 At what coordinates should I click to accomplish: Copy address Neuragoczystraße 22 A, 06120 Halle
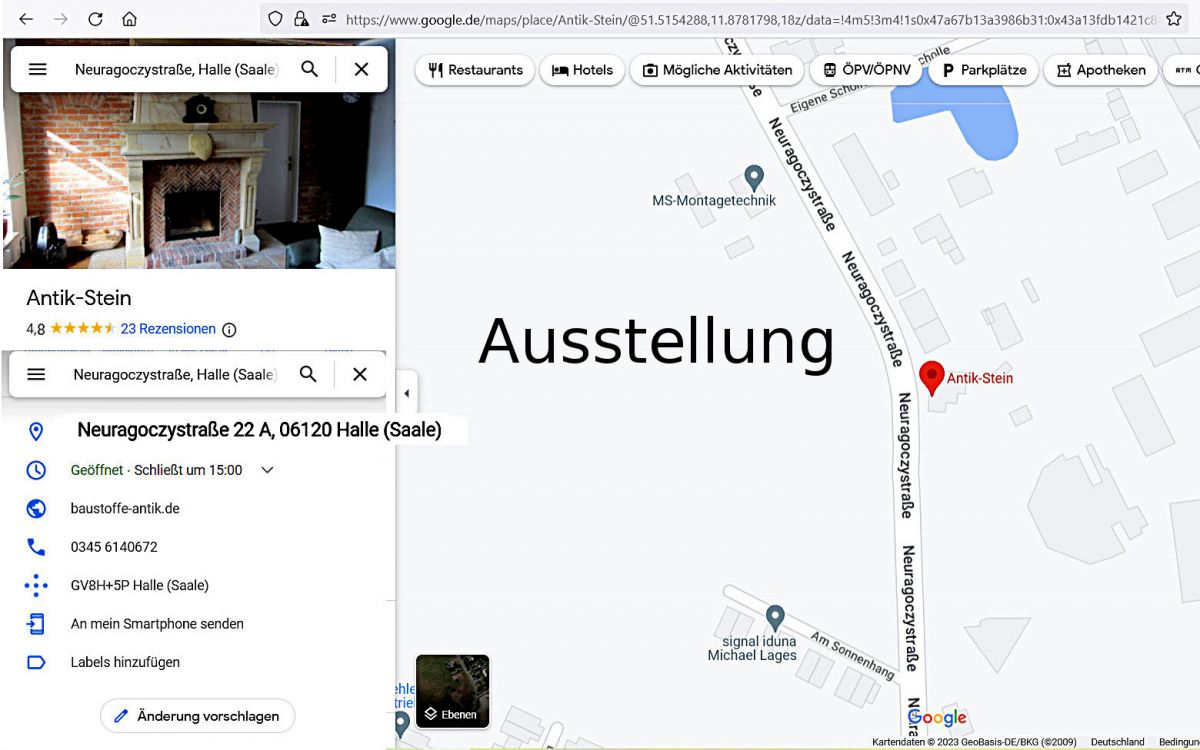click(259, 431)
